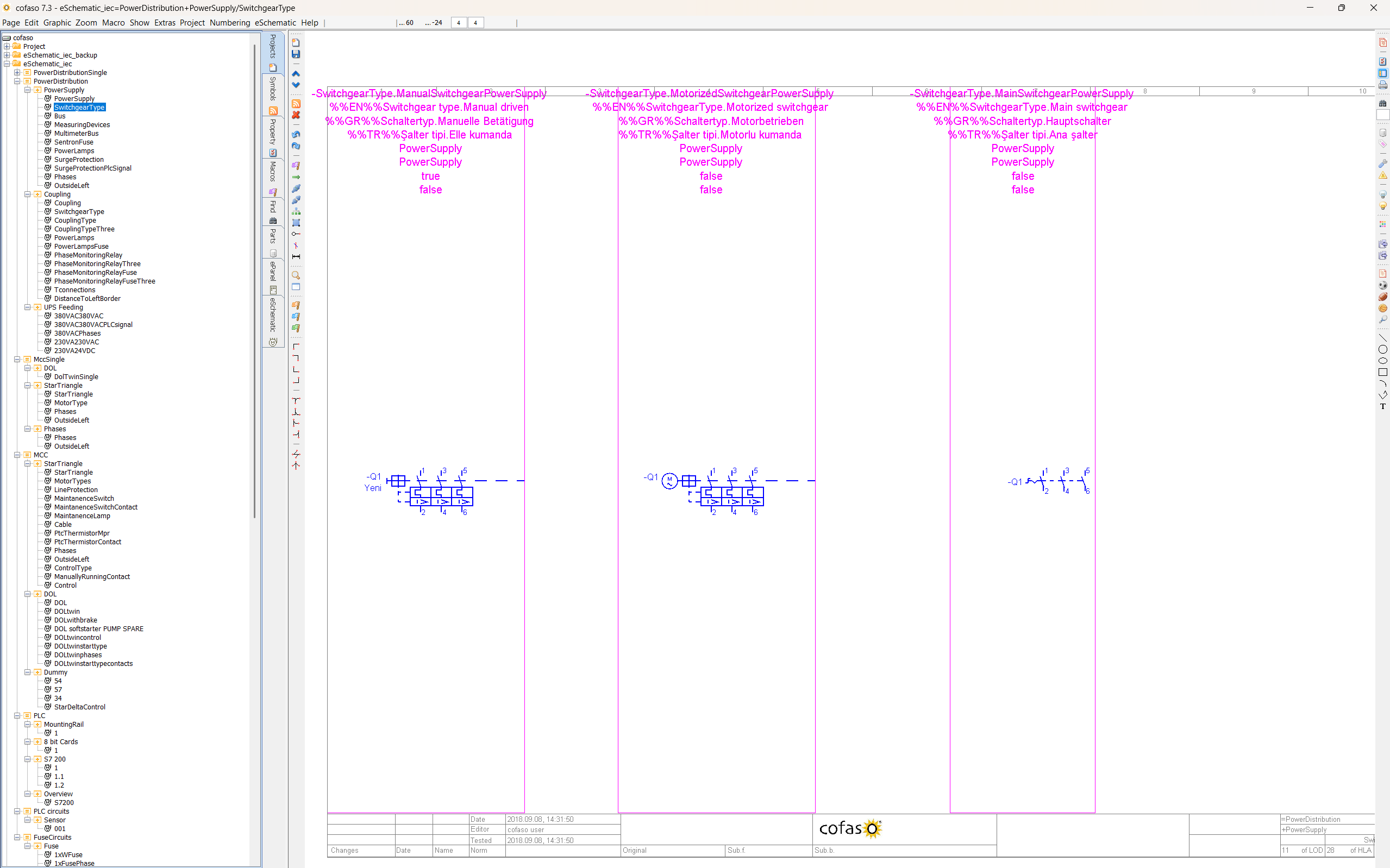Select the rectangle drawing tool
Image resolution: width=1390 pixels, height=868 pixels.
point(1382,372)
